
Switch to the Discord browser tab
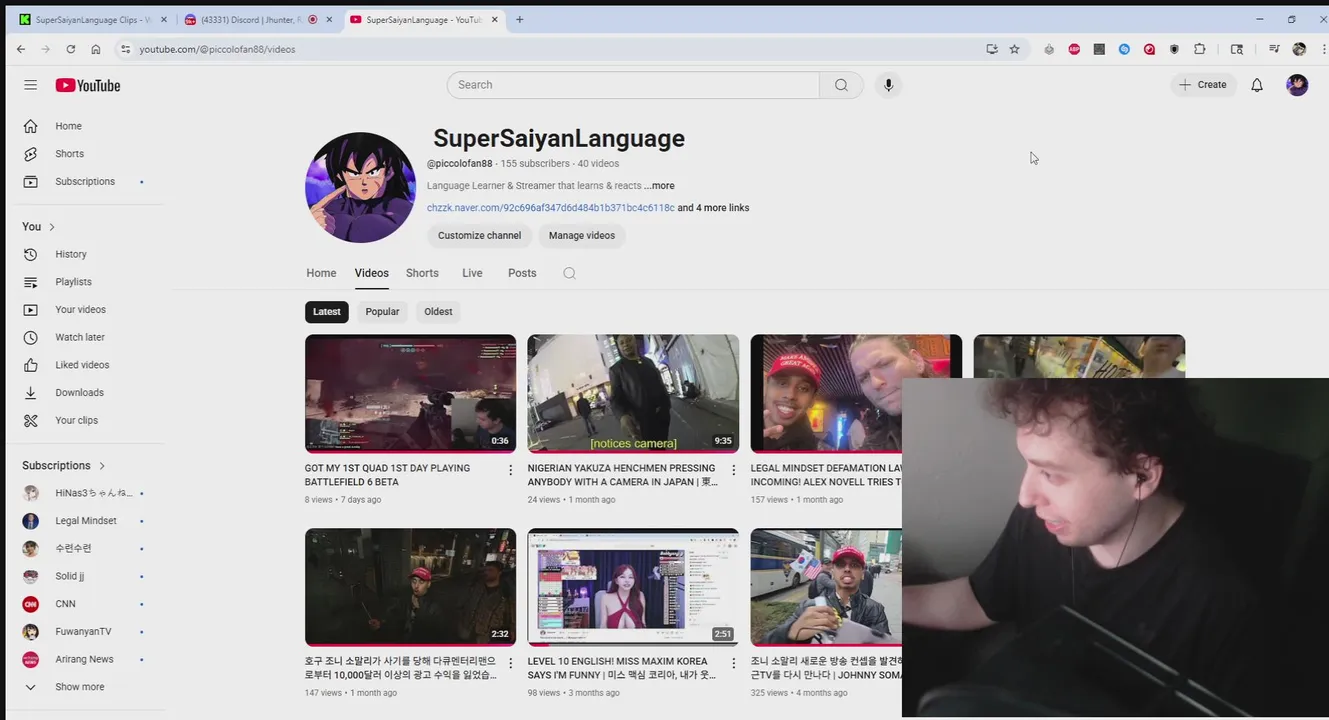tap(258, 19)
